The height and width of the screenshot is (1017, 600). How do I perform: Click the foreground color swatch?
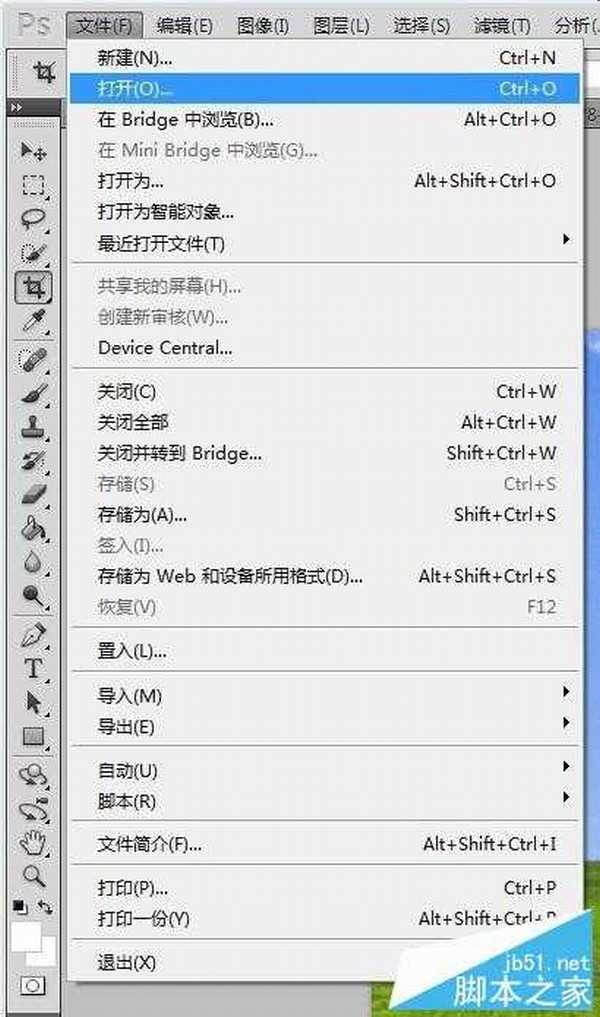click(x=27, y=936)
